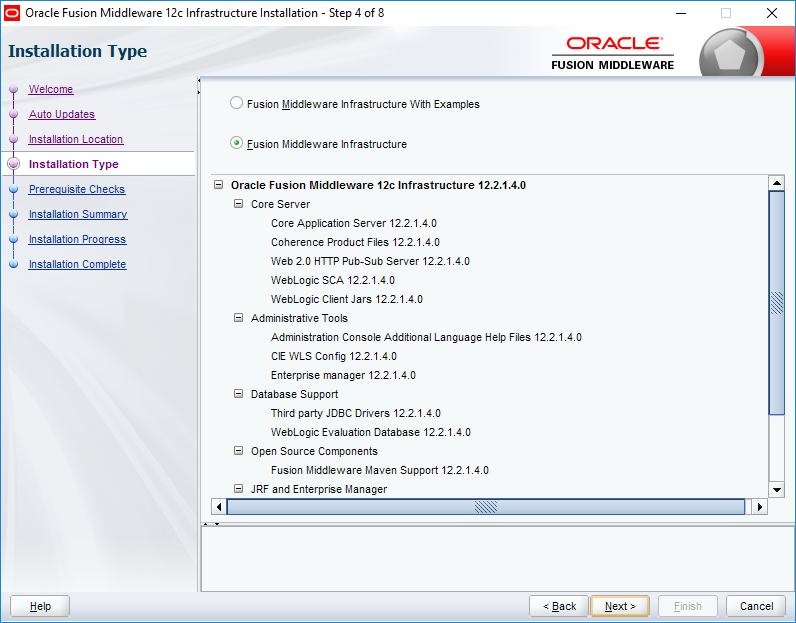Click the Help button

pyautogui.click(x=40, y=606)
